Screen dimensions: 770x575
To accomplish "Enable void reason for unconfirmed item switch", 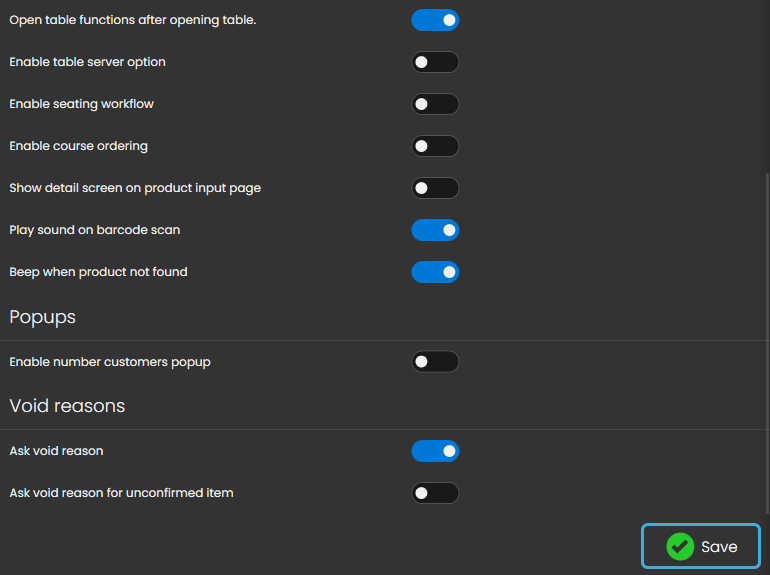I will (435, 493).
